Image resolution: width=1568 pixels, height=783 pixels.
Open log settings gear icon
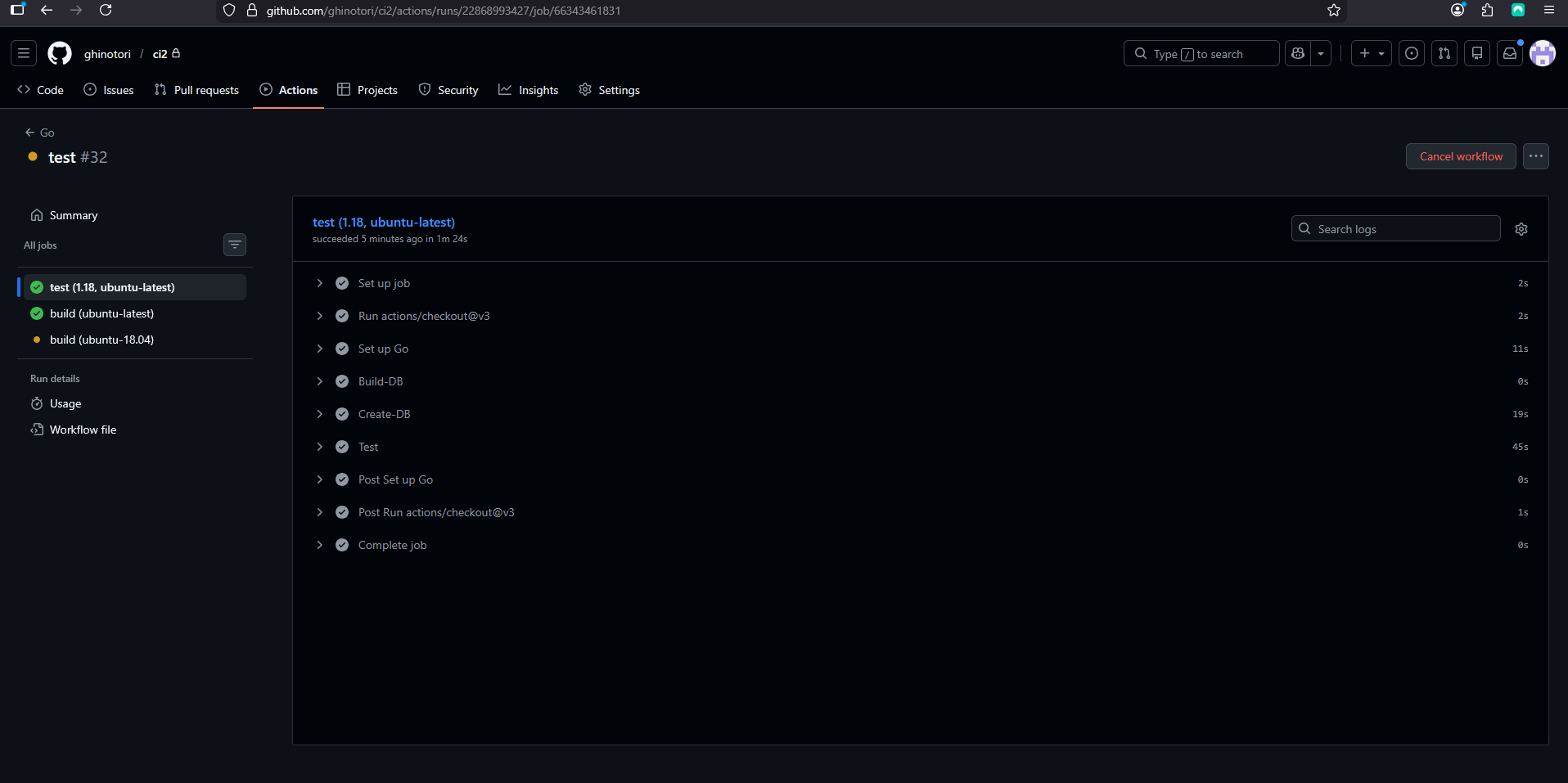pos(1521,229)
